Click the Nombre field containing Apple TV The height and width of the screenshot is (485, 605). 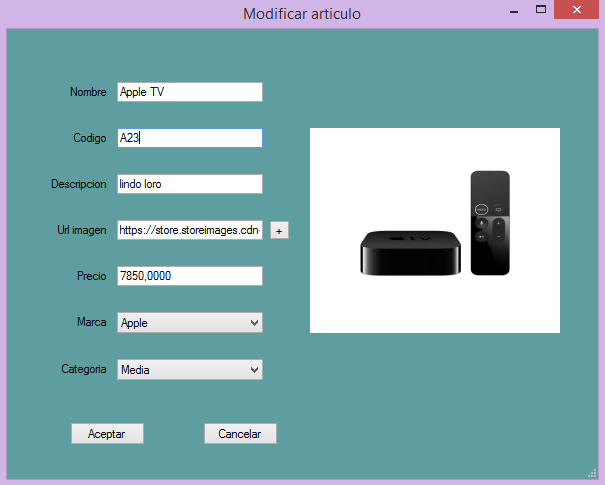(x=190, y=92)
